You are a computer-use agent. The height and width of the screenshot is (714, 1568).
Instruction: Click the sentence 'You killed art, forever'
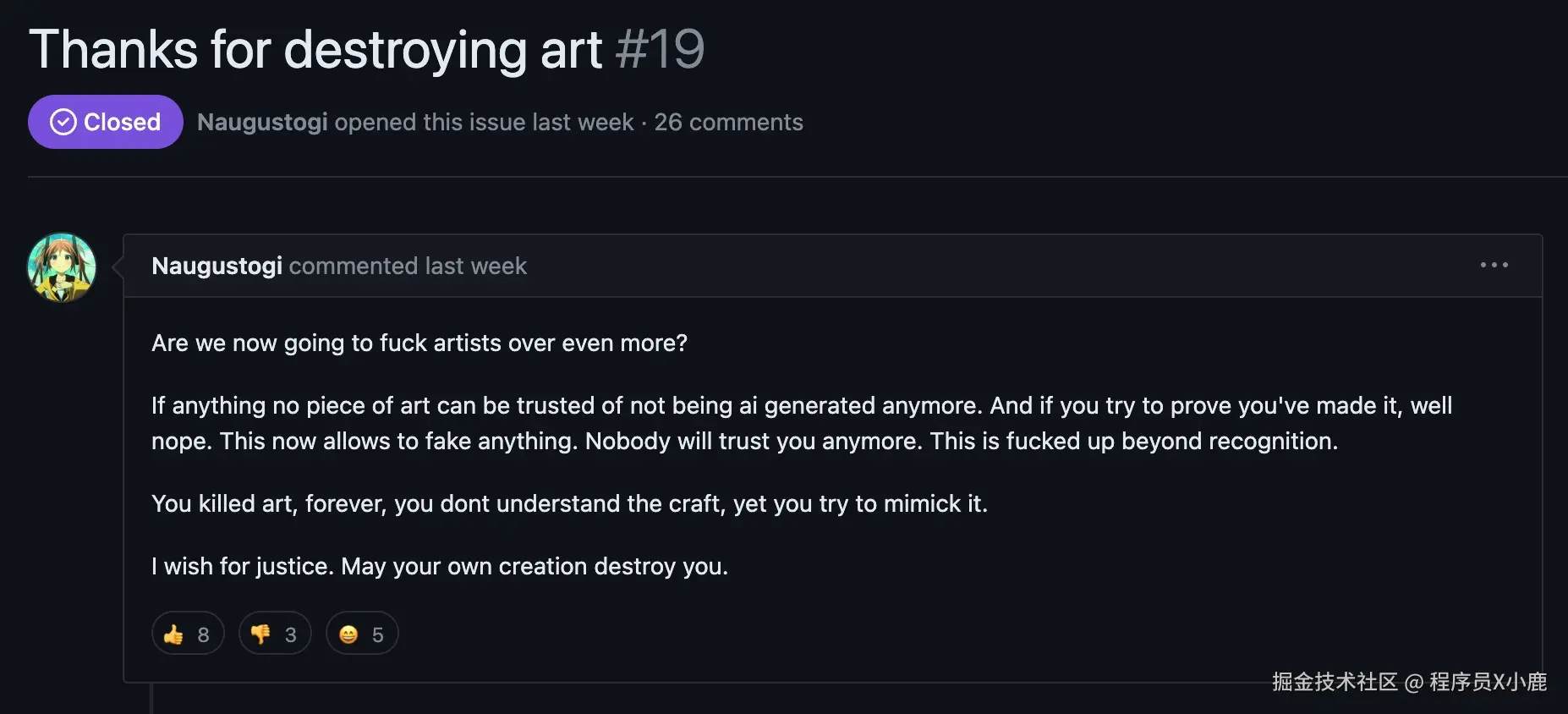(x=568, y=503)
